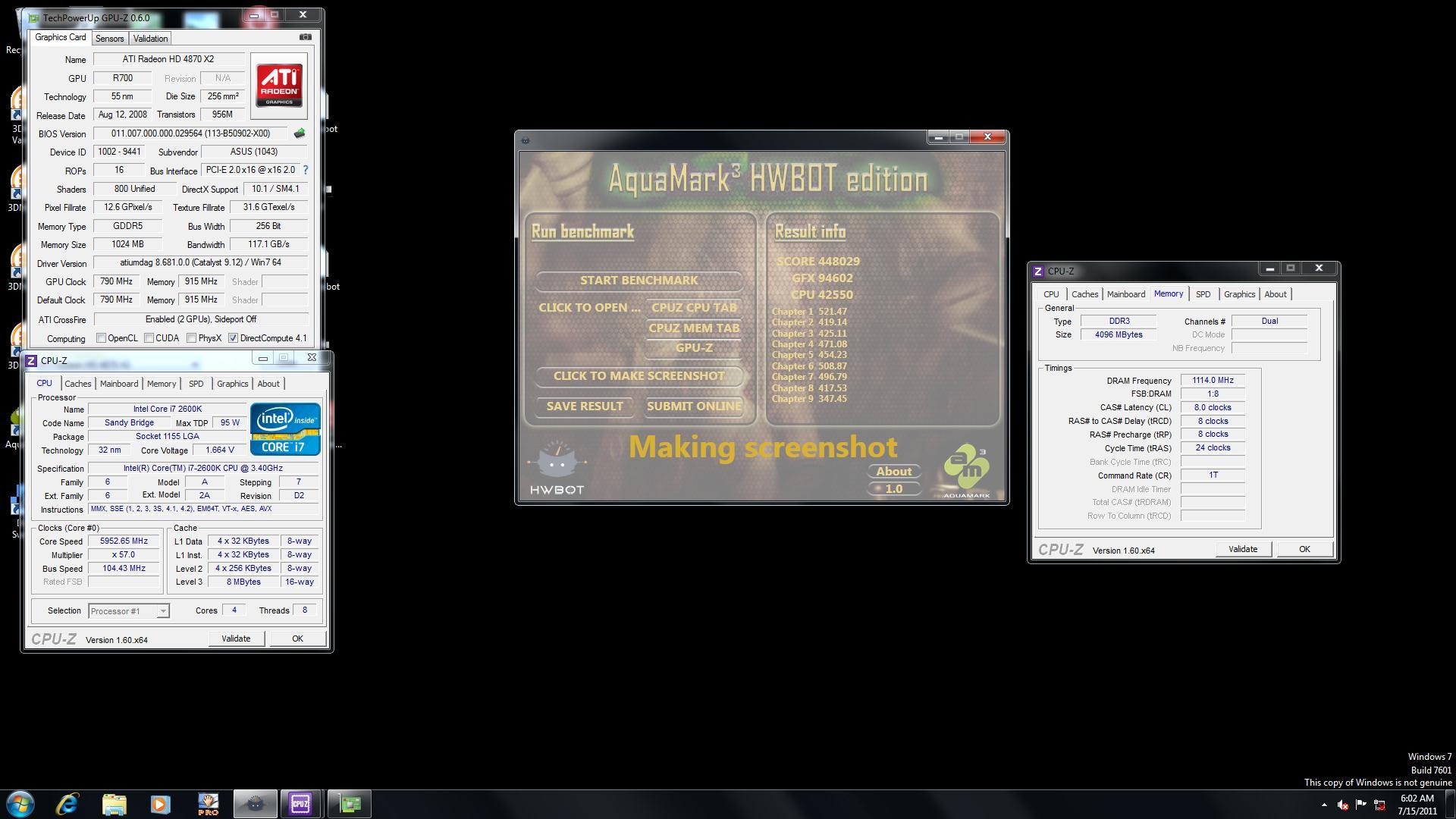The height and width of the screenshot is (819, 1456).
Task: Click SCORE 448029 result text
Action: 818,262
